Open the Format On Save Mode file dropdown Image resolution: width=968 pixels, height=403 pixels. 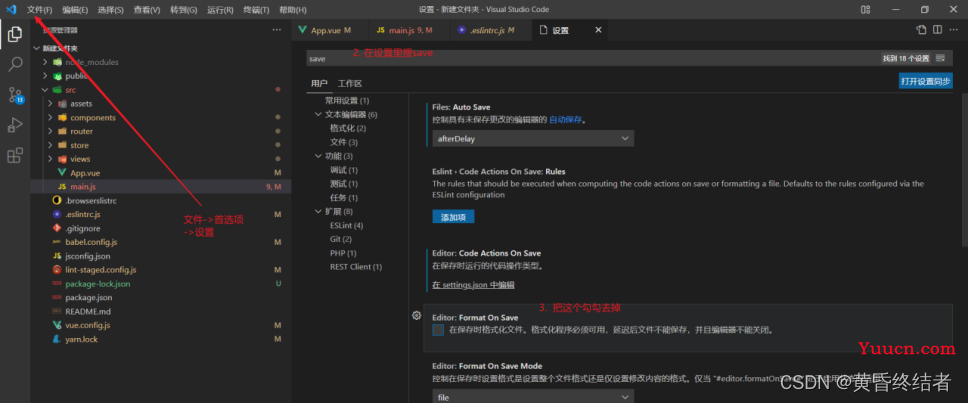coord(533,397)
